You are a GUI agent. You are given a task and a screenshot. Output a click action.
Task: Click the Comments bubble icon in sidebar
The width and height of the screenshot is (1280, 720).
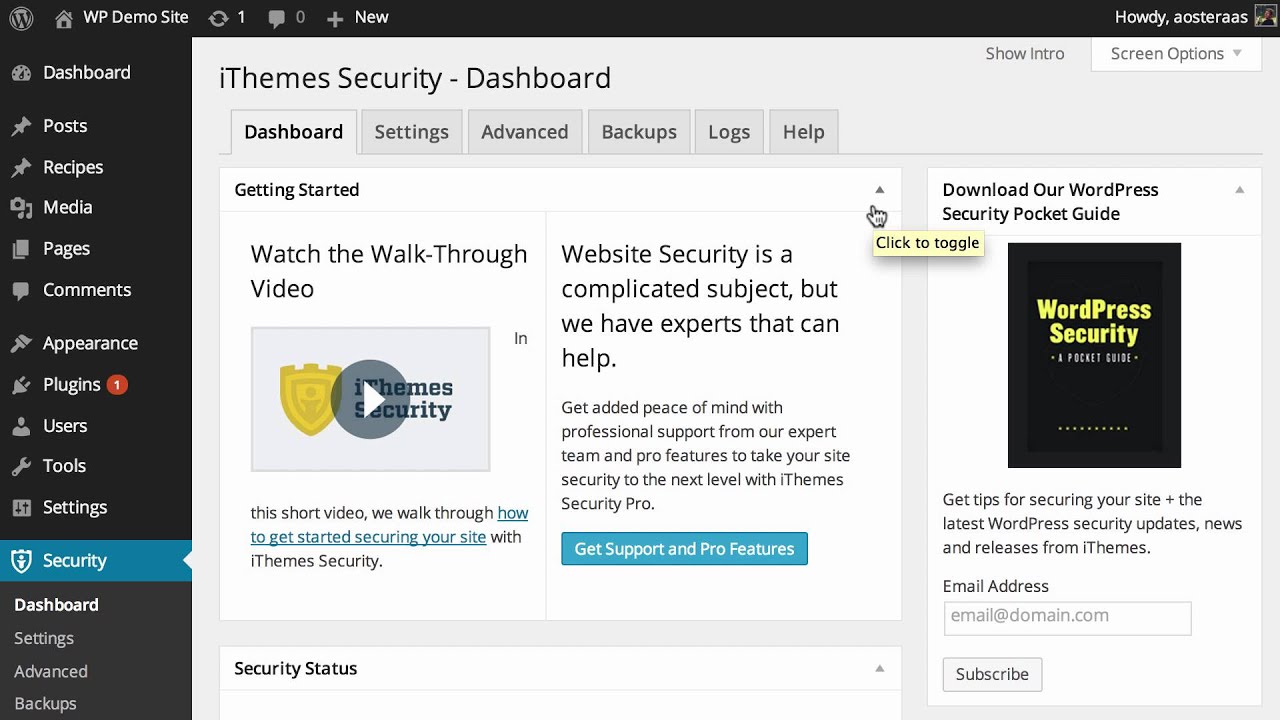click(x=21, y=290)
